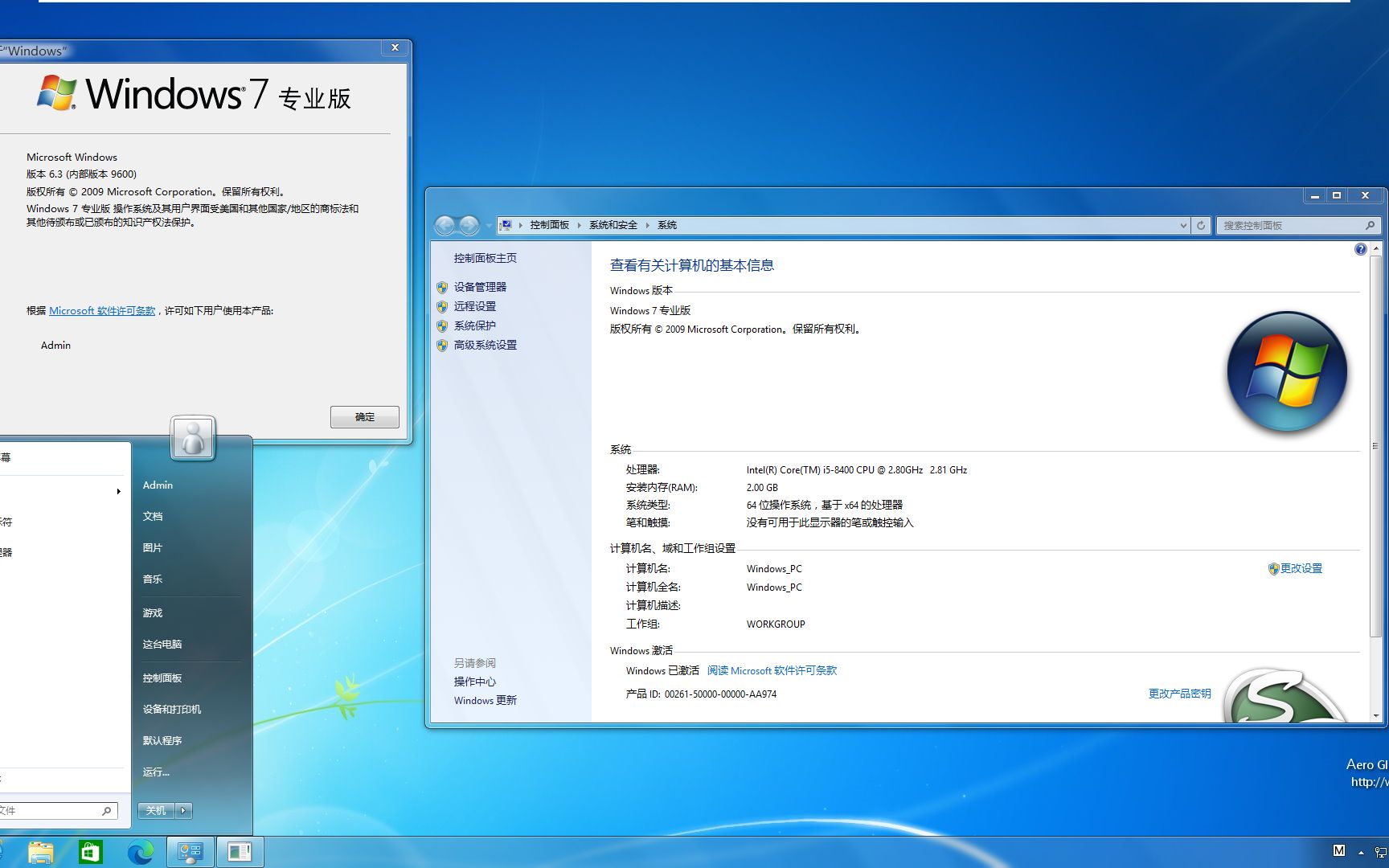
Task: Click the 系统和安全 breadcrumb segment
Action: tap(613, 225)
